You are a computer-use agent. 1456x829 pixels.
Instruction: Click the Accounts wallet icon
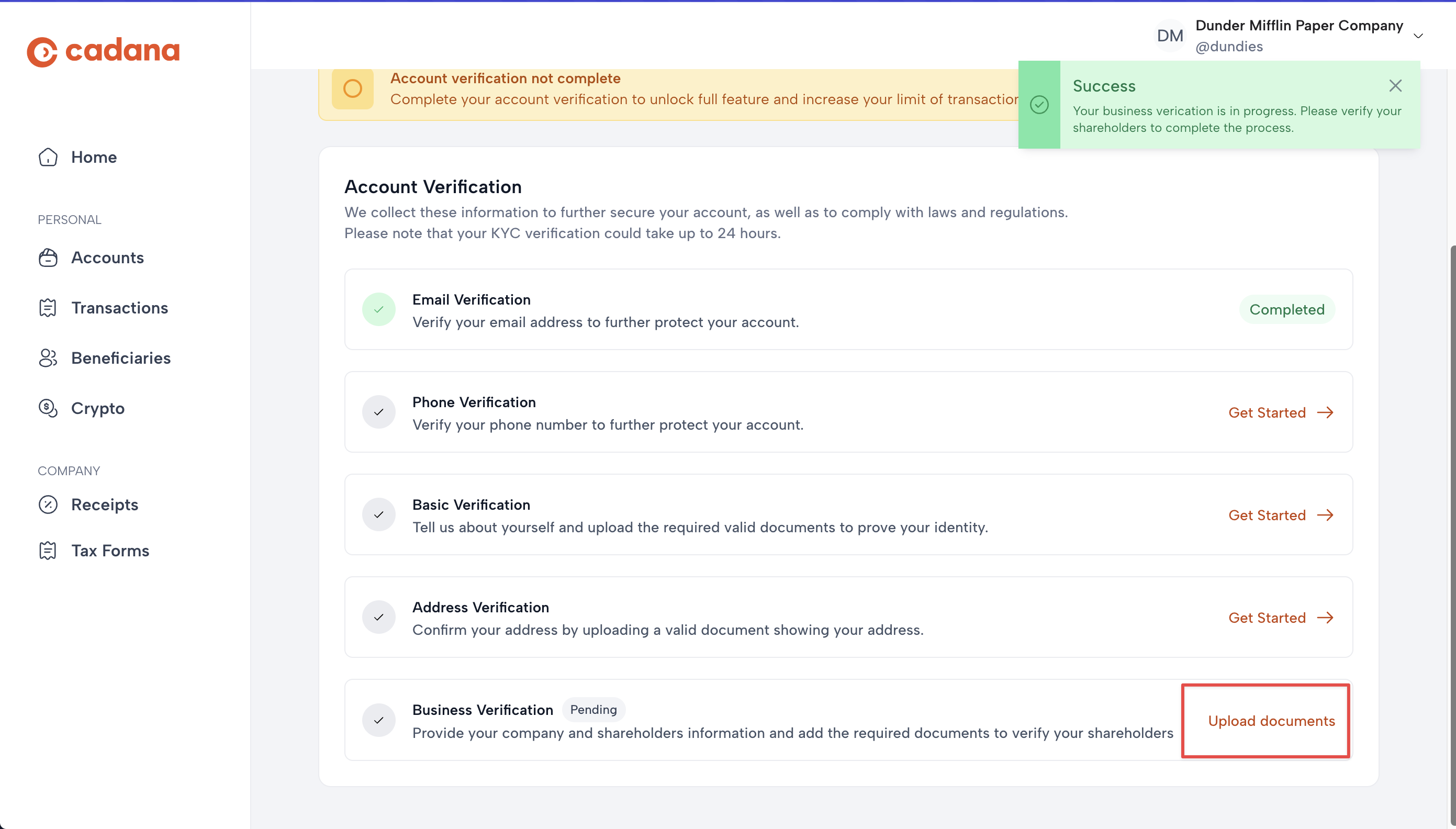[x=48, y=258]
